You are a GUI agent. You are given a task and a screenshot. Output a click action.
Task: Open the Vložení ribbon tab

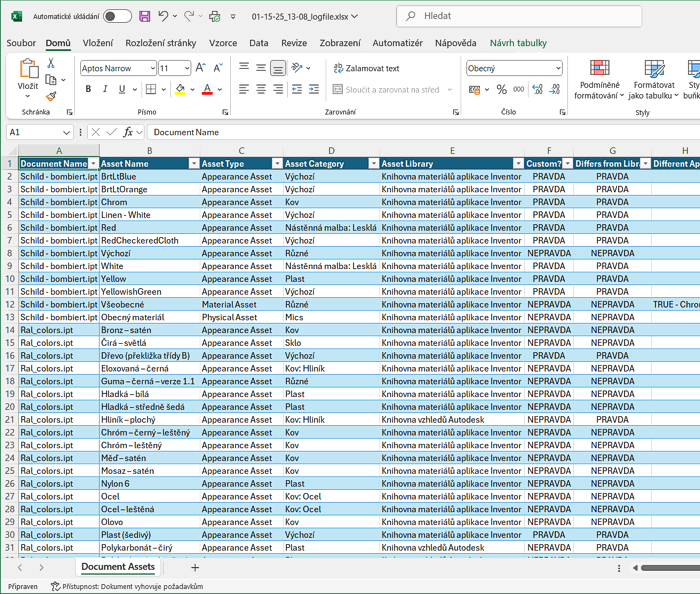(x=97, y=43)
